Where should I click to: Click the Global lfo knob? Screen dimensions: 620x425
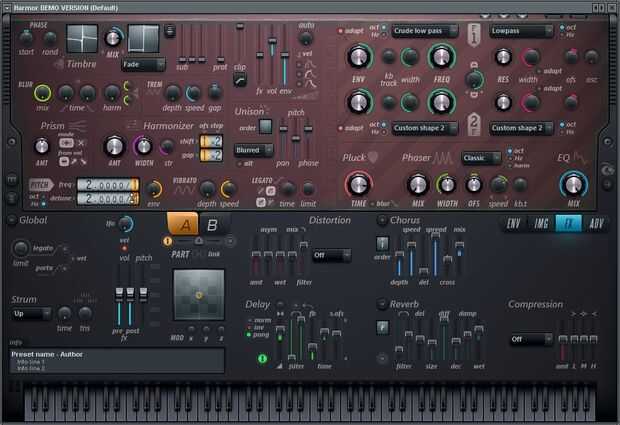pyautogui.click(x=126, y=224)
